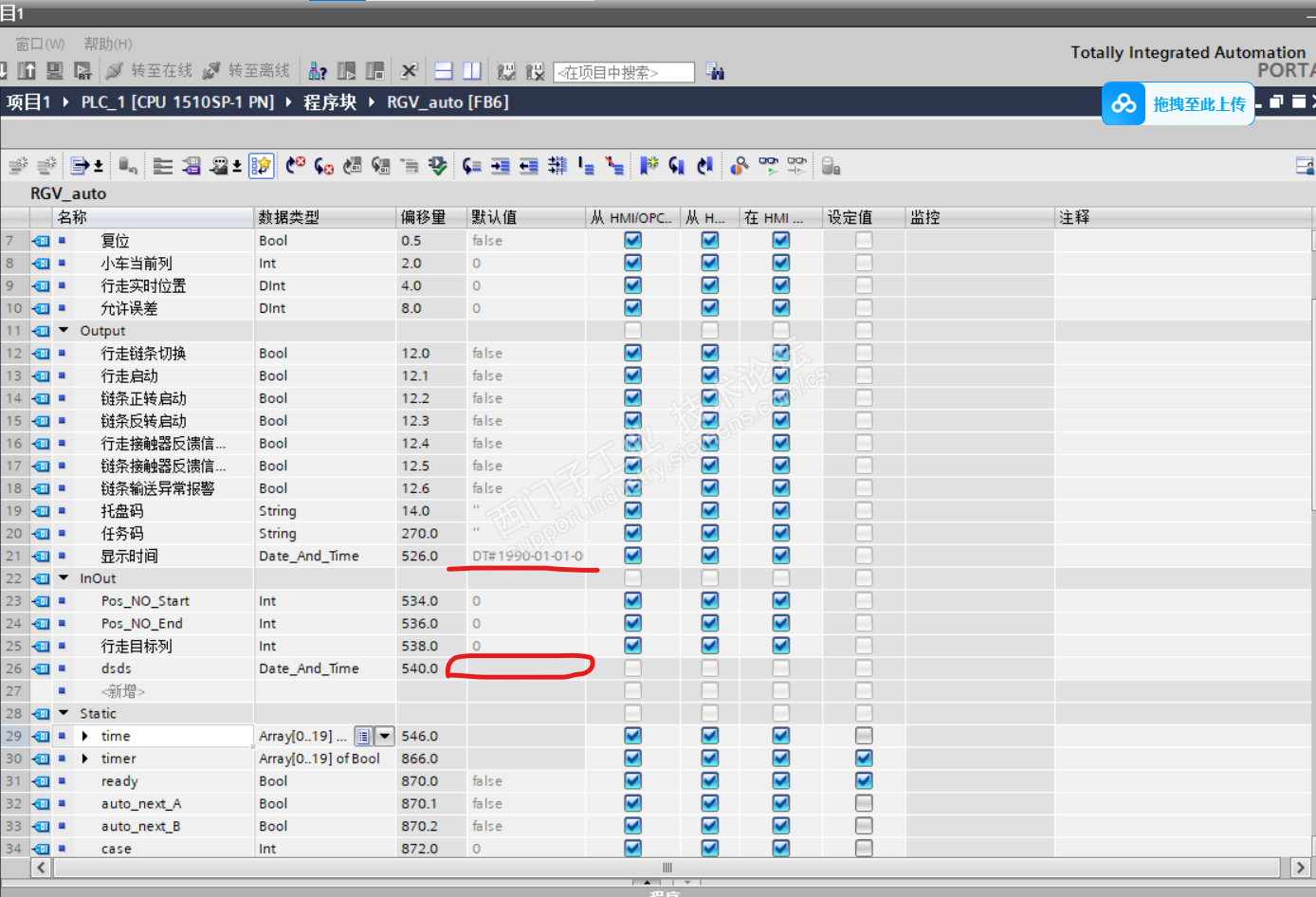
Task: Click the cross-references X icon
Action: coord(409,71)
